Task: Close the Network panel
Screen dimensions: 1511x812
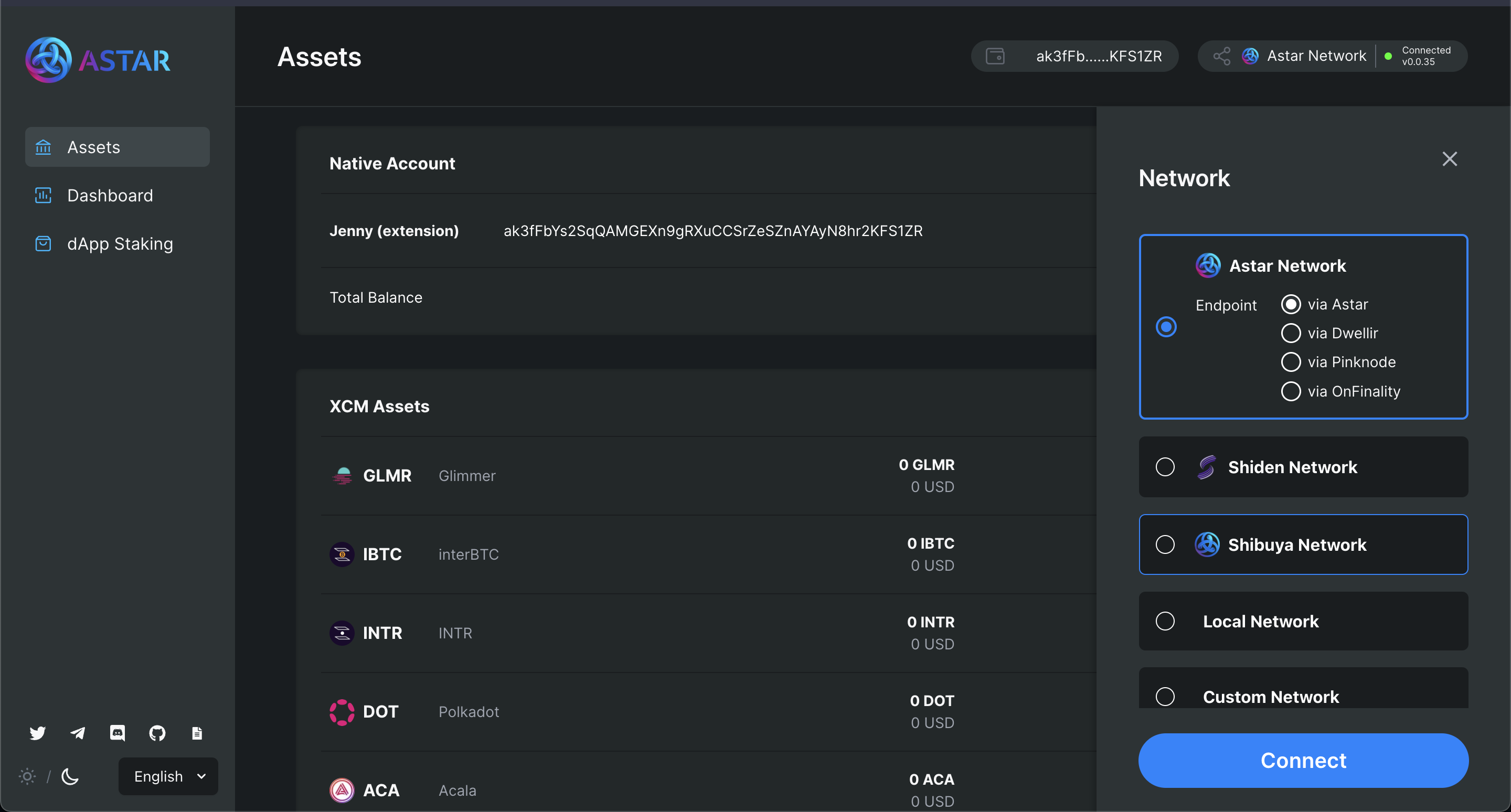Action: pyautogui.click(x=1450, y=159)
